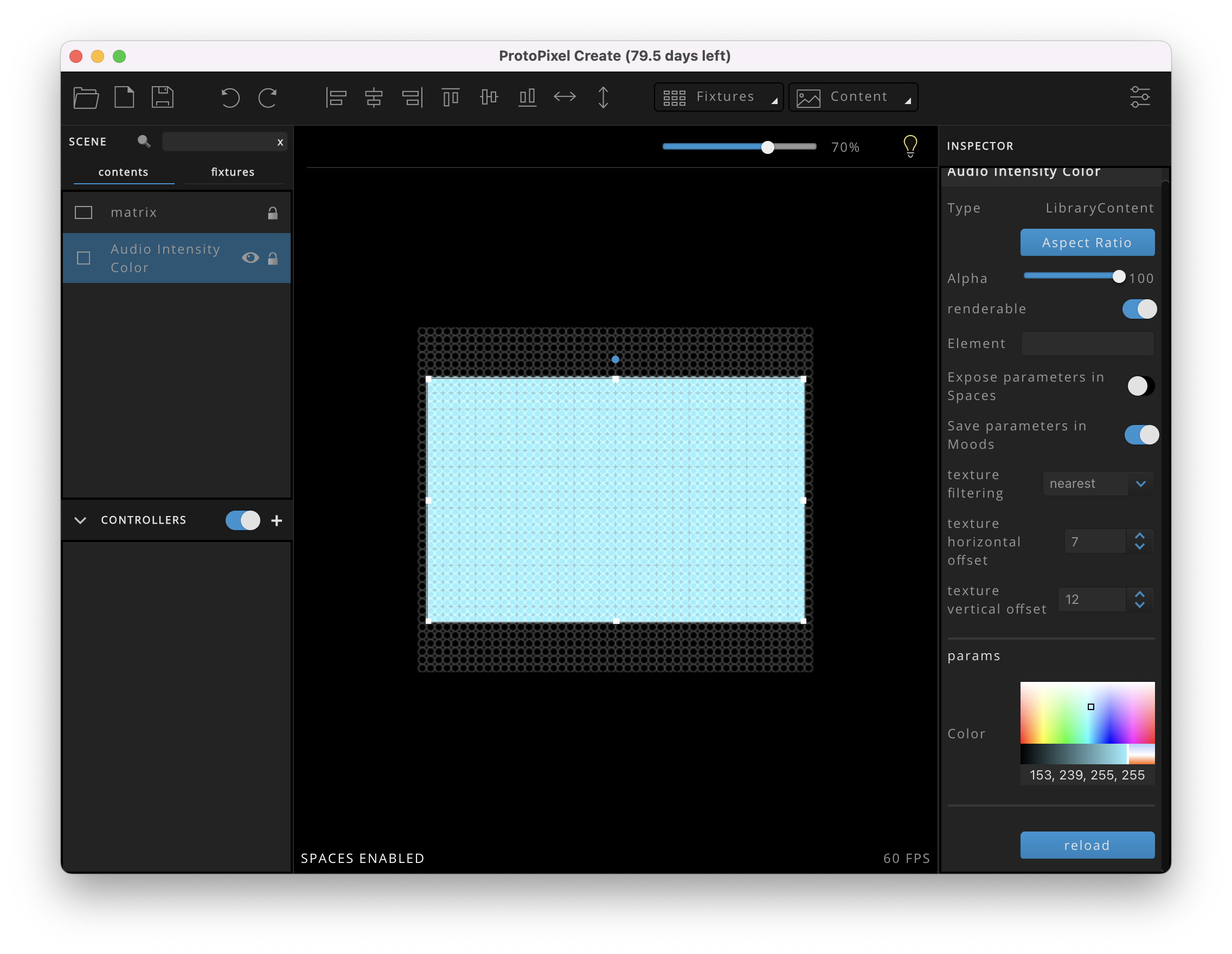Decrease texture vertical offset value

point(1139,605)
